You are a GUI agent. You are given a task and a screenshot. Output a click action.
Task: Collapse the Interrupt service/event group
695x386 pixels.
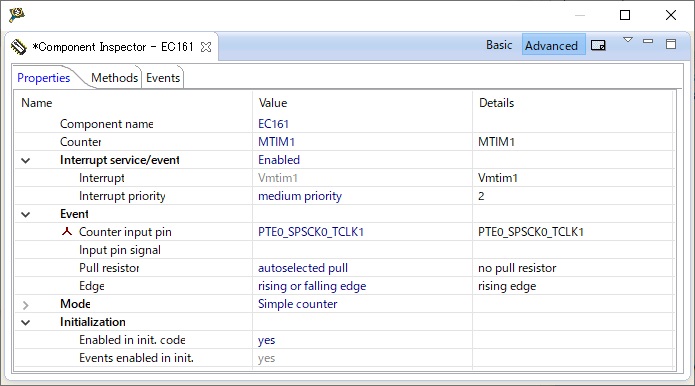click(x=26, y=160)
